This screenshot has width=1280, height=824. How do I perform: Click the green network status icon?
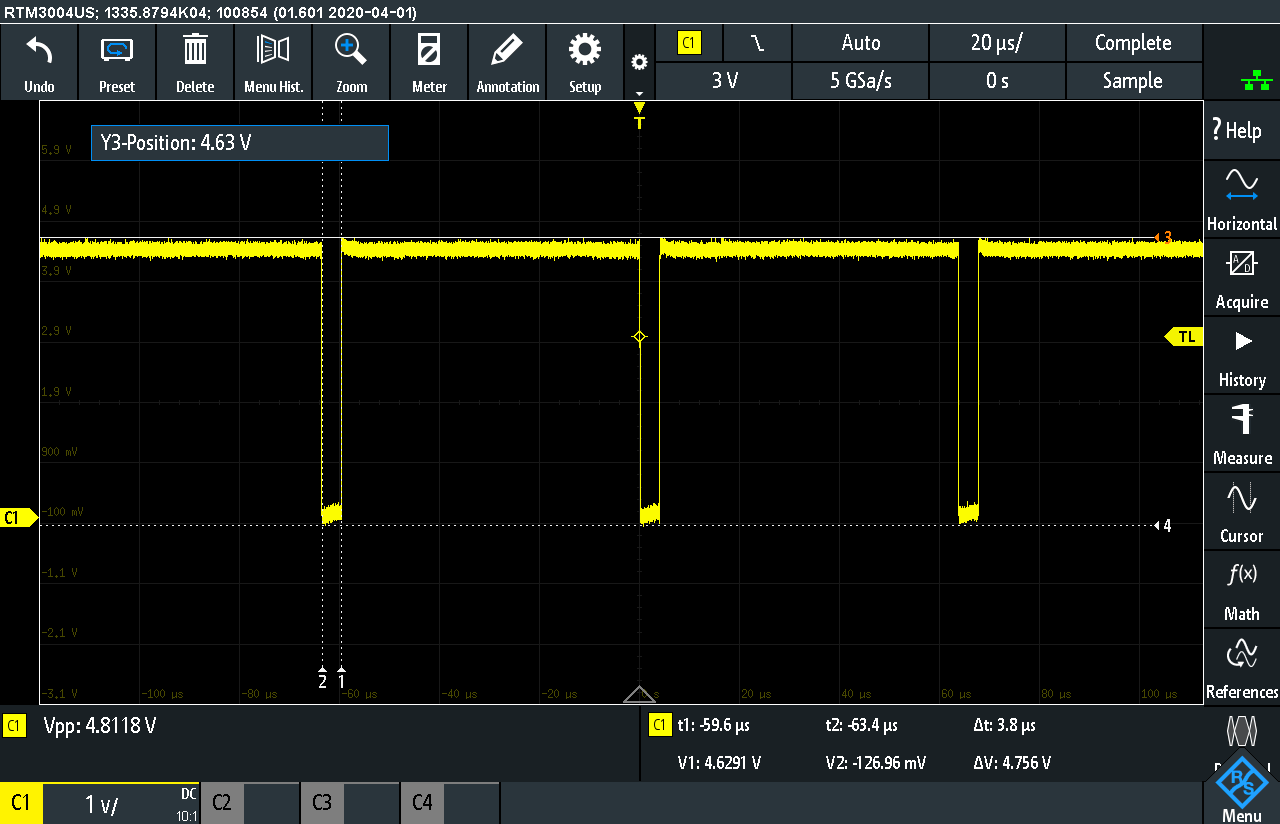click(x=1256, y=83)
